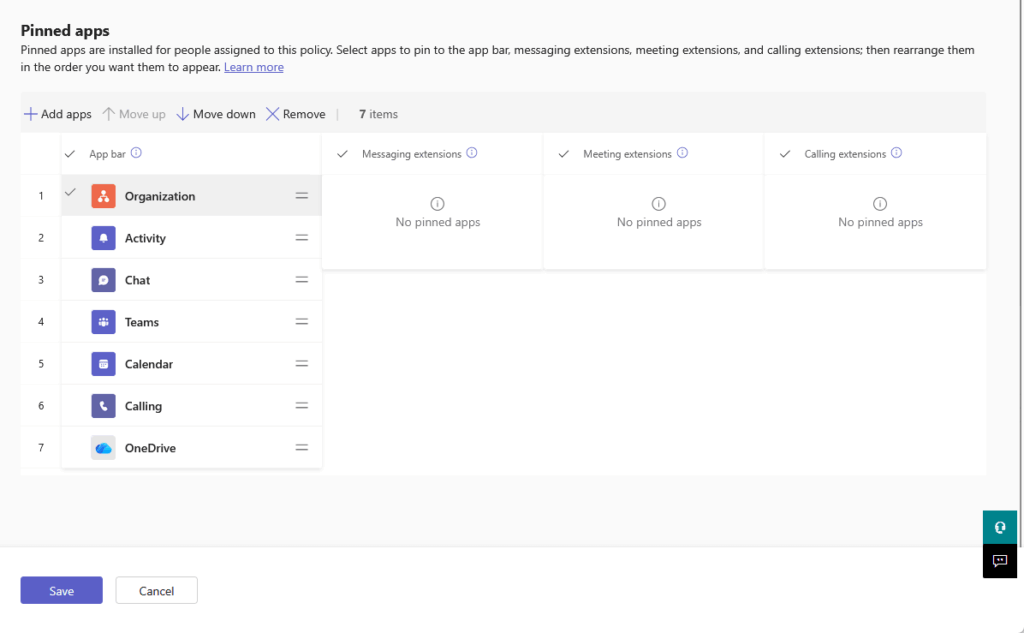Viewport: 1024px width, 633px height.
Task: Grab the Teams row drag handle
Action: (301, 321)
